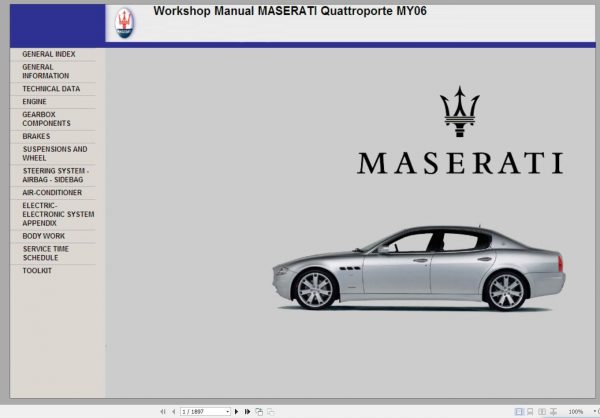The height and width of the screenshot is (418, 600).
Task: Go to previous page arrow
Action: pyautogui.click(x=174, y=412)
